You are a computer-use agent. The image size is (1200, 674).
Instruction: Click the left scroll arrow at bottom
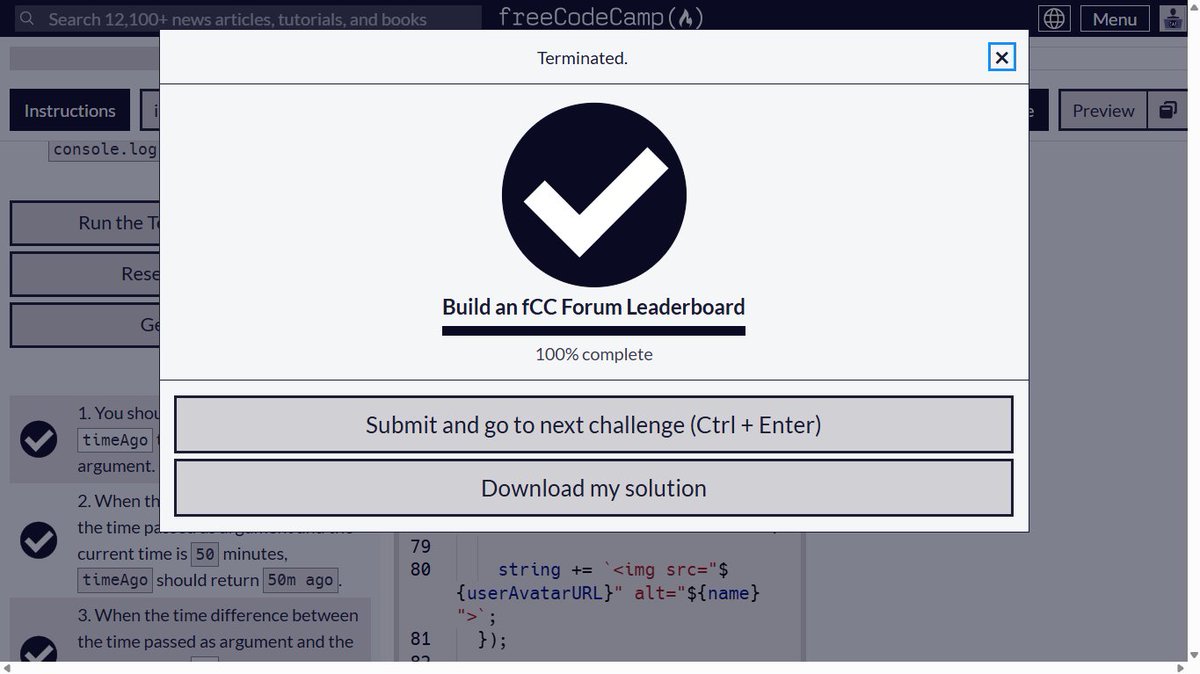[x=6, y=668]
